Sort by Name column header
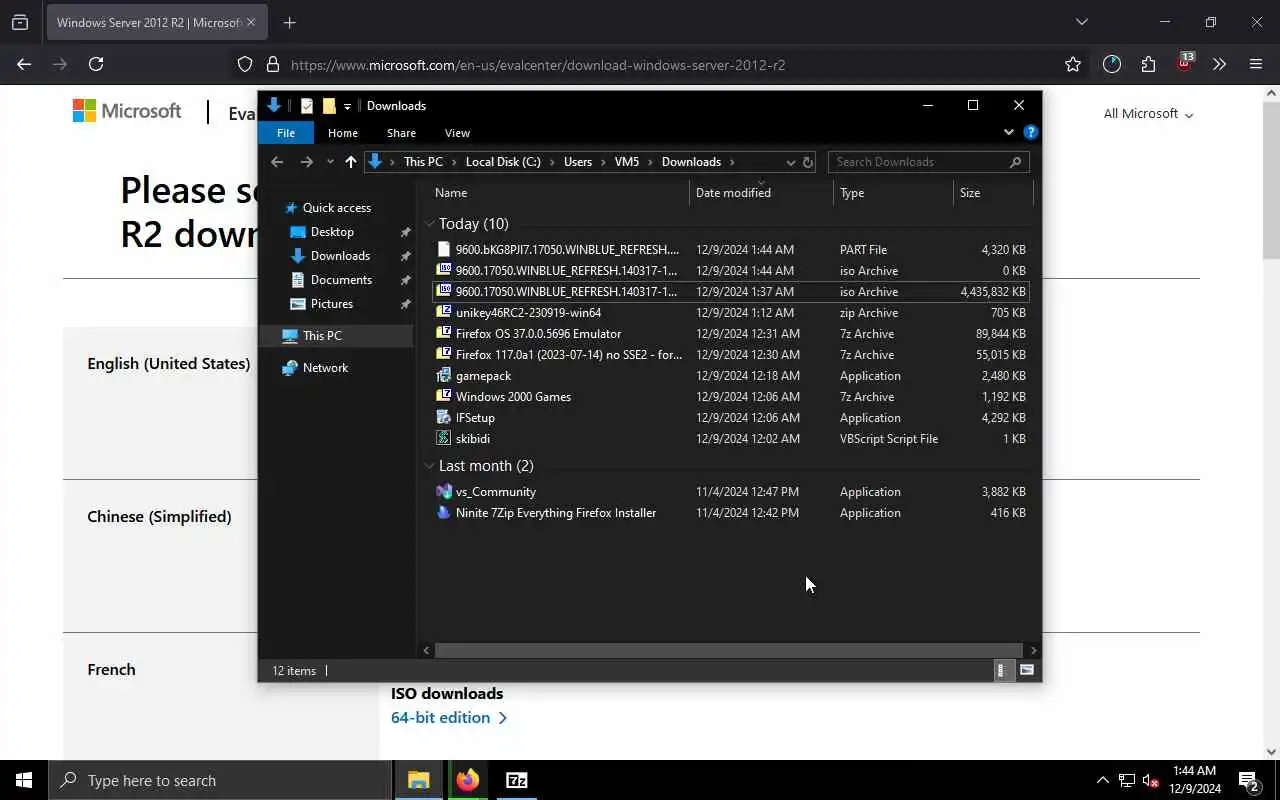The height and width of the screenshot is (800, 1280). point(559,193)
